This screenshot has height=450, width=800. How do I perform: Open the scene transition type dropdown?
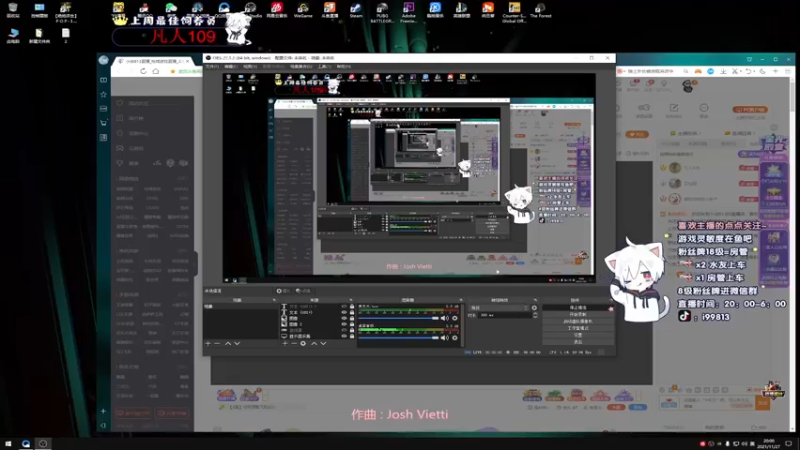[x=499, y=308]
